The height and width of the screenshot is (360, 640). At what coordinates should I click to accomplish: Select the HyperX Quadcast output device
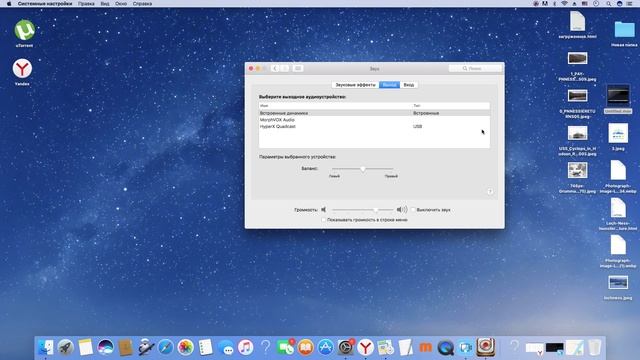374,126
